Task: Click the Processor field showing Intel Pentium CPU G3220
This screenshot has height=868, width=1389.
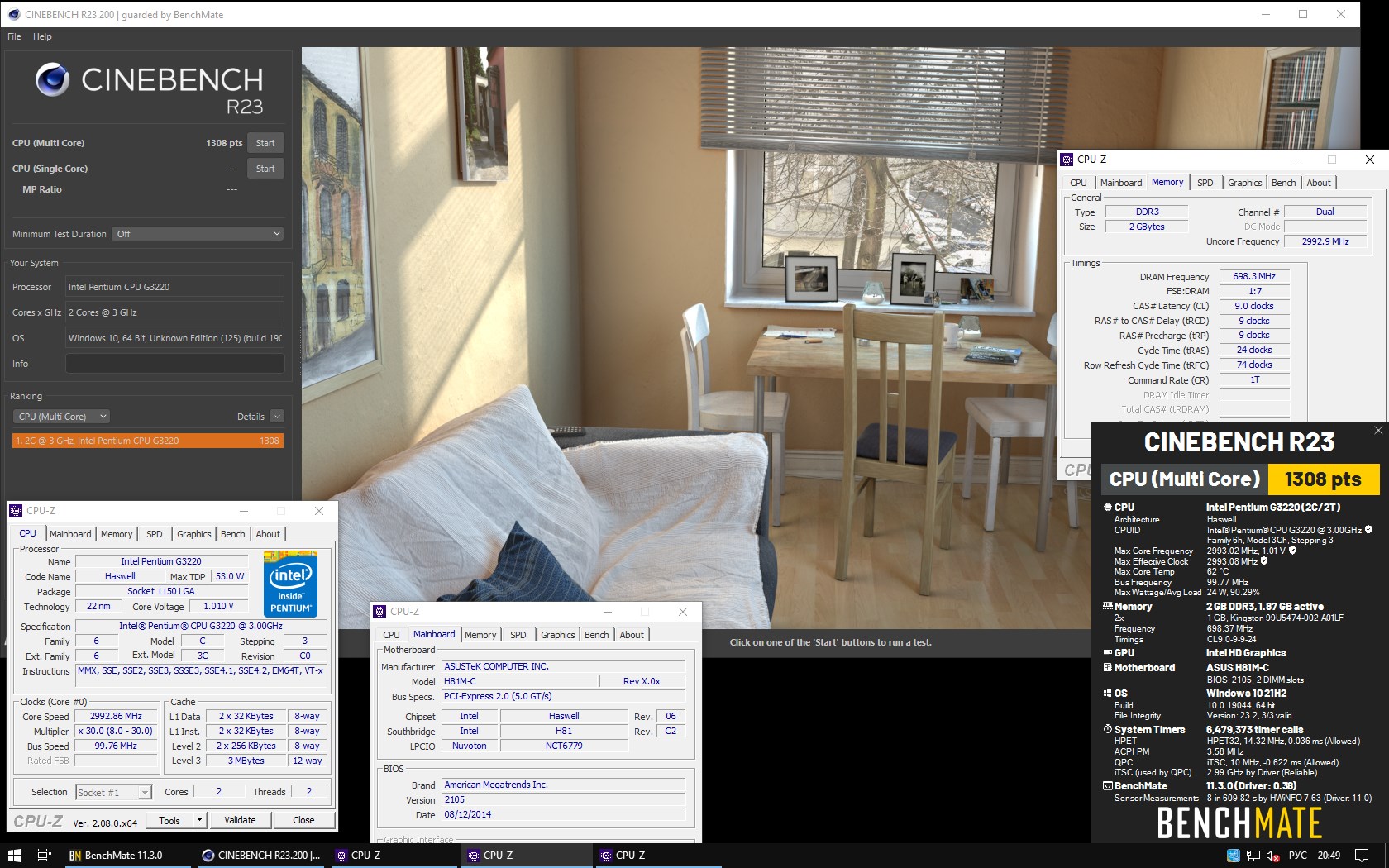Action: pyautogui.click(x=174, y=287)
